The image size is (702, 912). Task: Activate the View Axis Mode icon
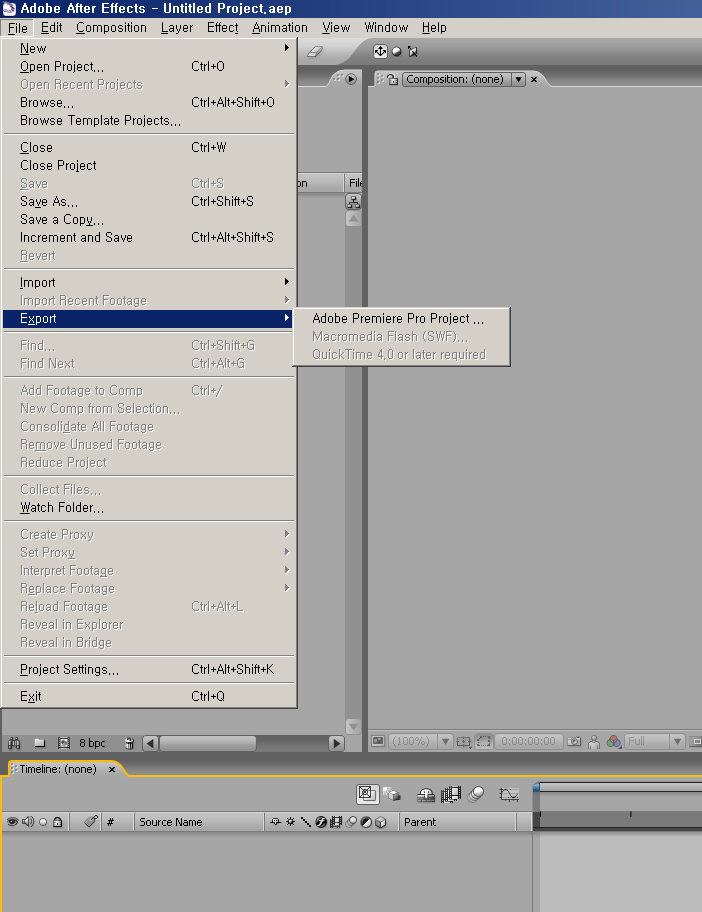tap(413, 51)
